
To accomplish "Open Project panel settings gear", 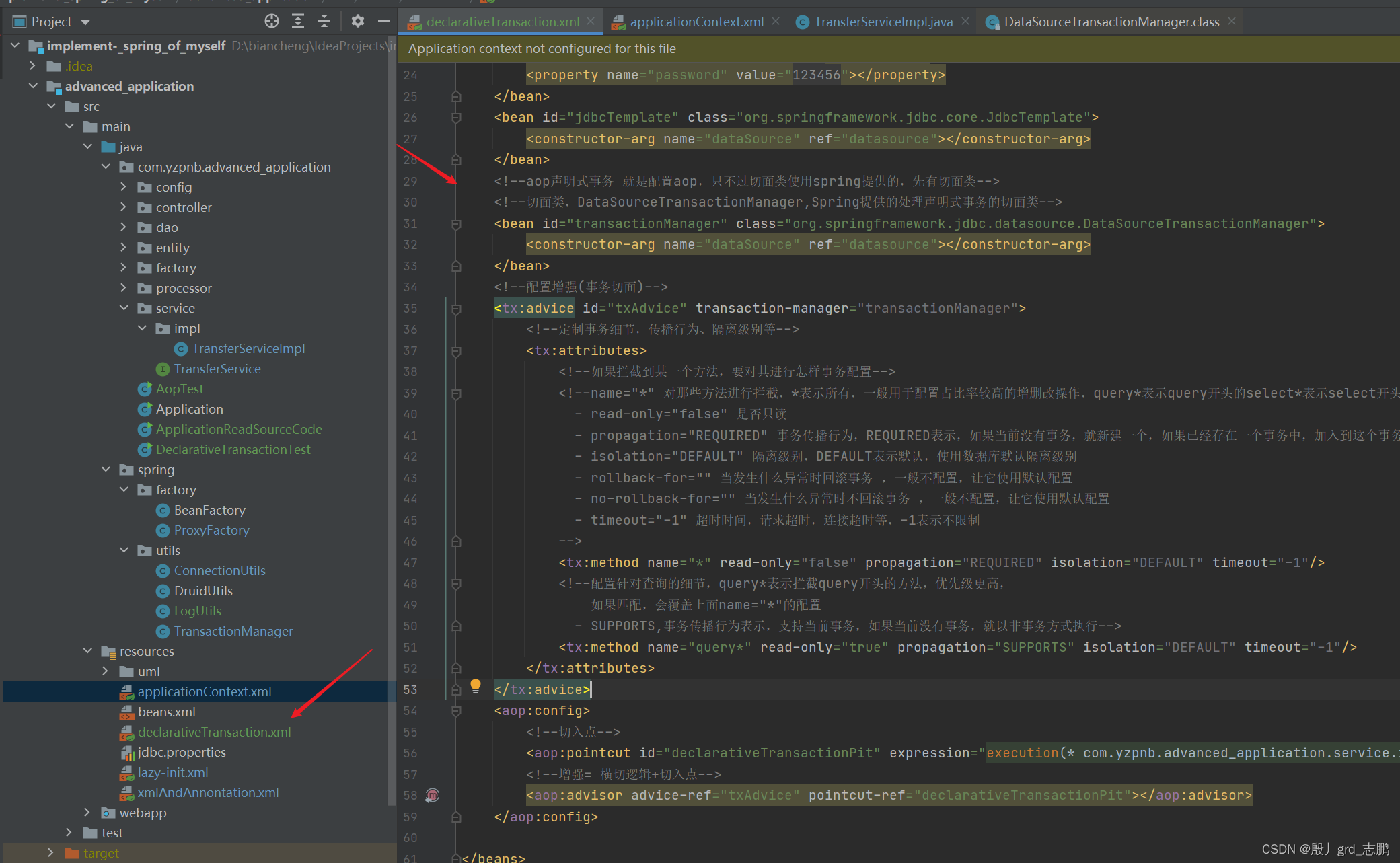I will tap(358, 22).
